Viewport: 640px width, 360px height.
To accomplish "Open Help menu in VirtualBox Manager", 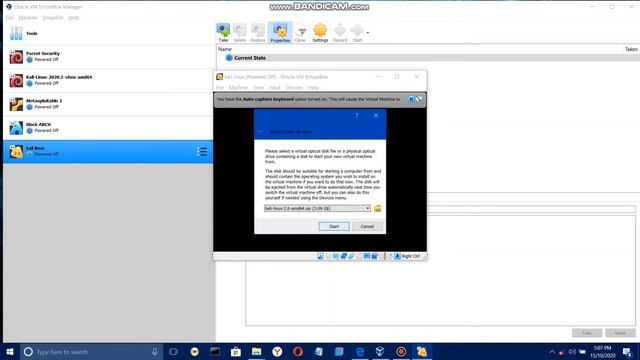I will click(x=73, y=18).
